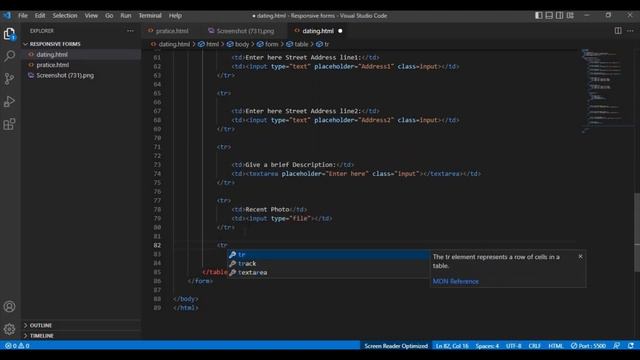This screenshot has width=640, height=360.
Task: Open the MDN Reference link
Action: coord(456,281)
